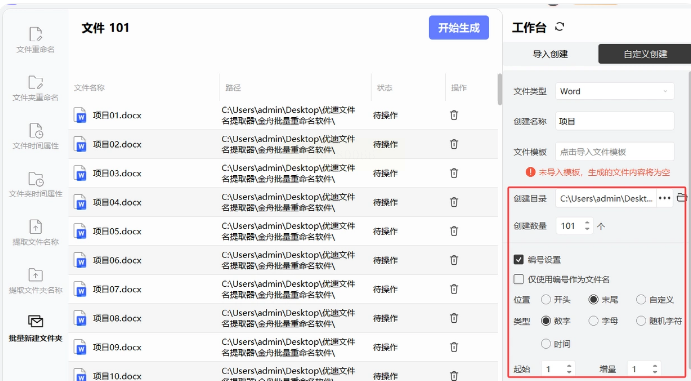Viewport: 691px width, 381px height.
Task: Click the 路径 column header
Action: [233, 88]
